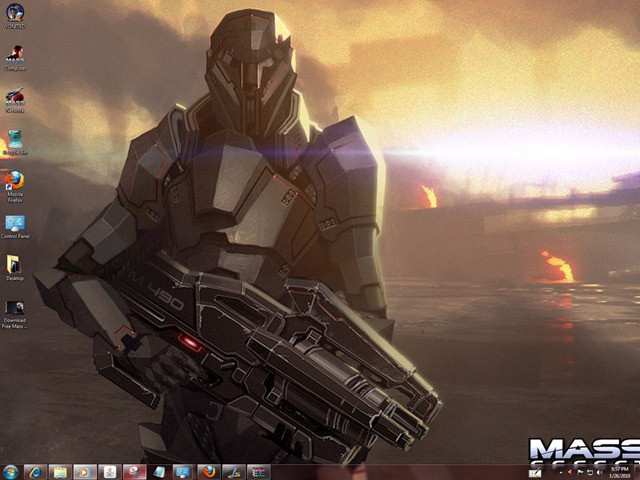Open the Network desktop icon
The width and height of the screenshot is (640, 480).
coord(15,100)
